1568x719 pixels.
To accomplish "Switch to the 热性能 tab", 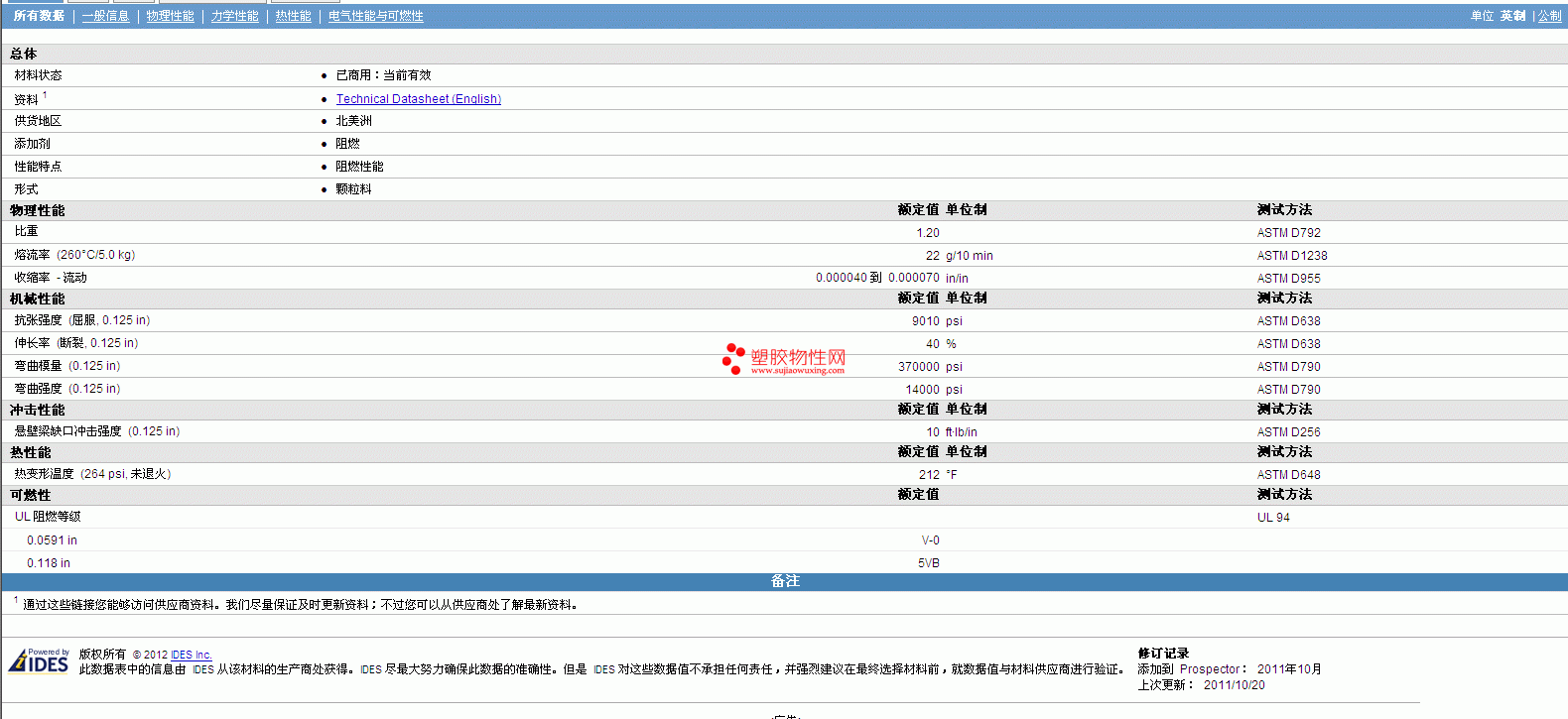I will pos(293,16).
